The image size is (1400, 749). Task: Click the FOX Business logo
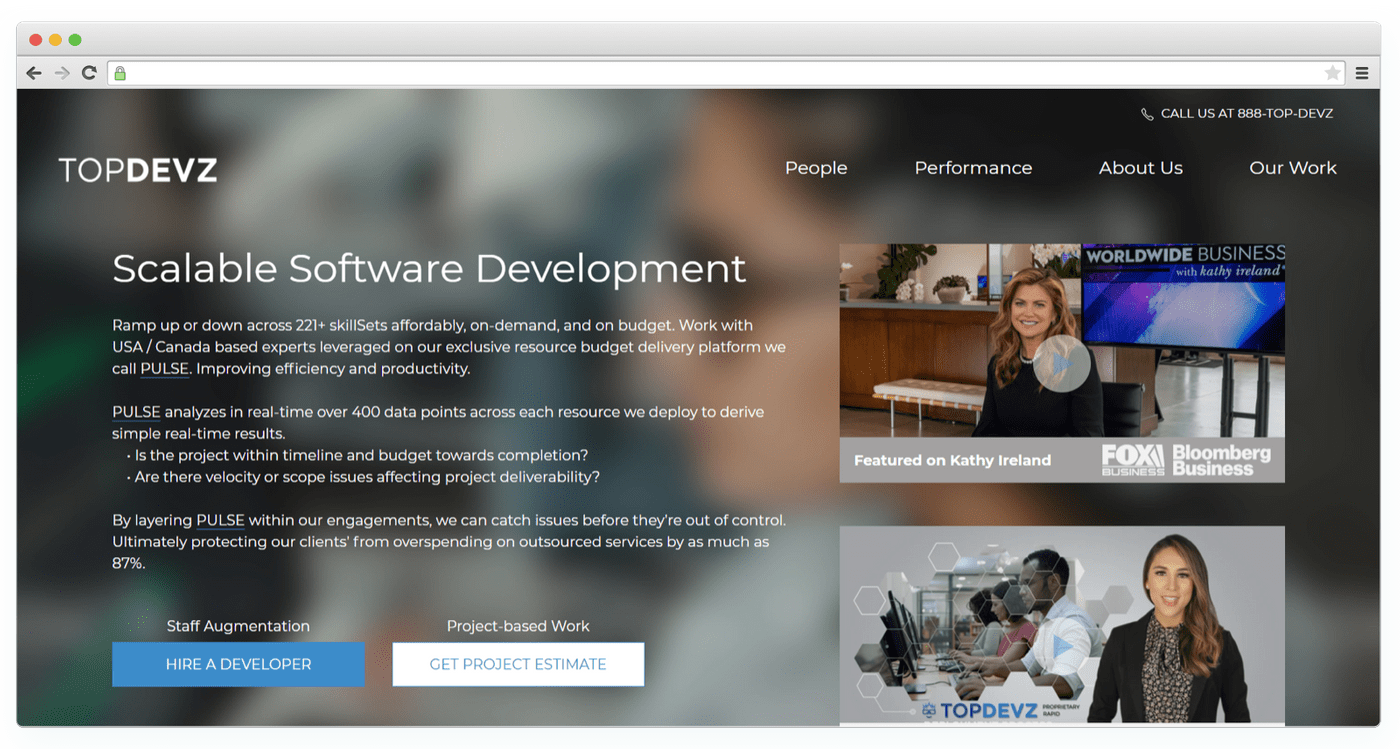(1133, 460)
